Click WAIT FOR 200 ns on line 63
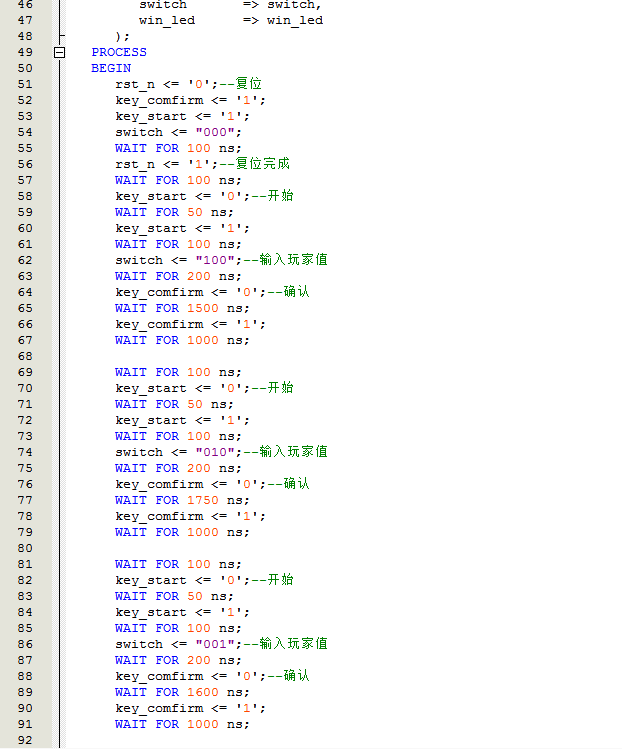Screen dimensions: 622x749 [178, 277]
